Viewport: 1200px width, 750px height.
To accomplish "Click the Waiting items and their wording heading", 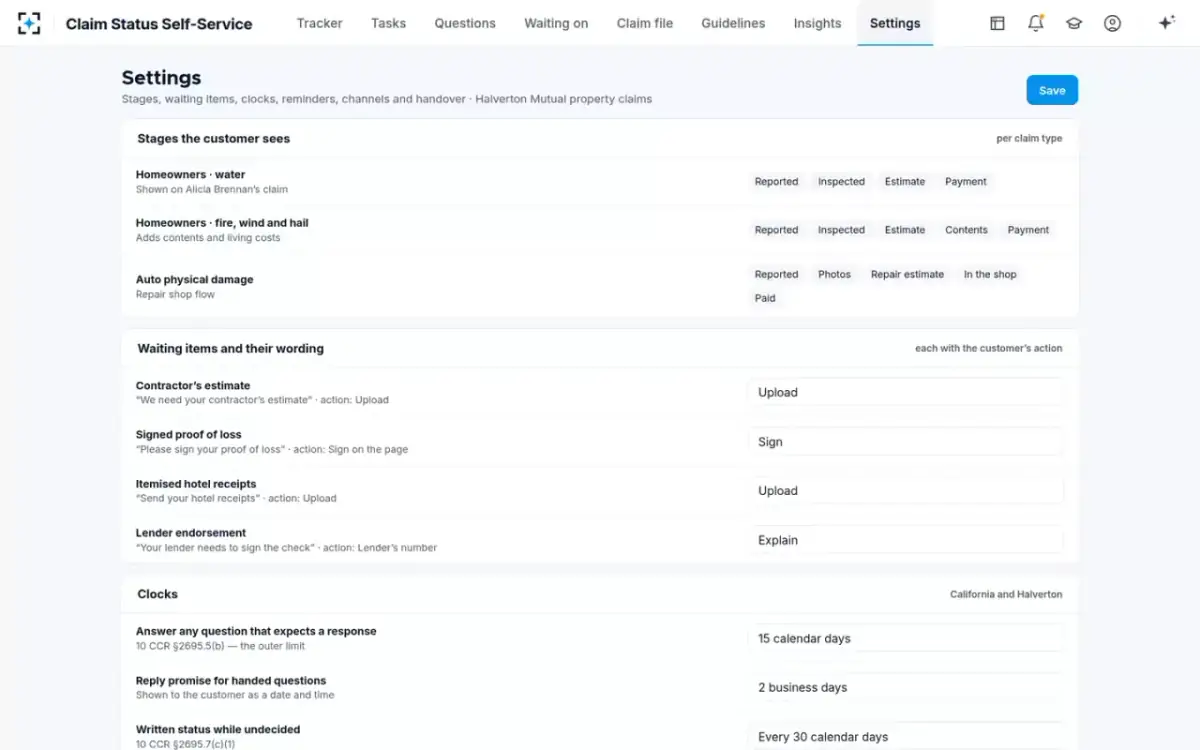I will coord(230,349).
